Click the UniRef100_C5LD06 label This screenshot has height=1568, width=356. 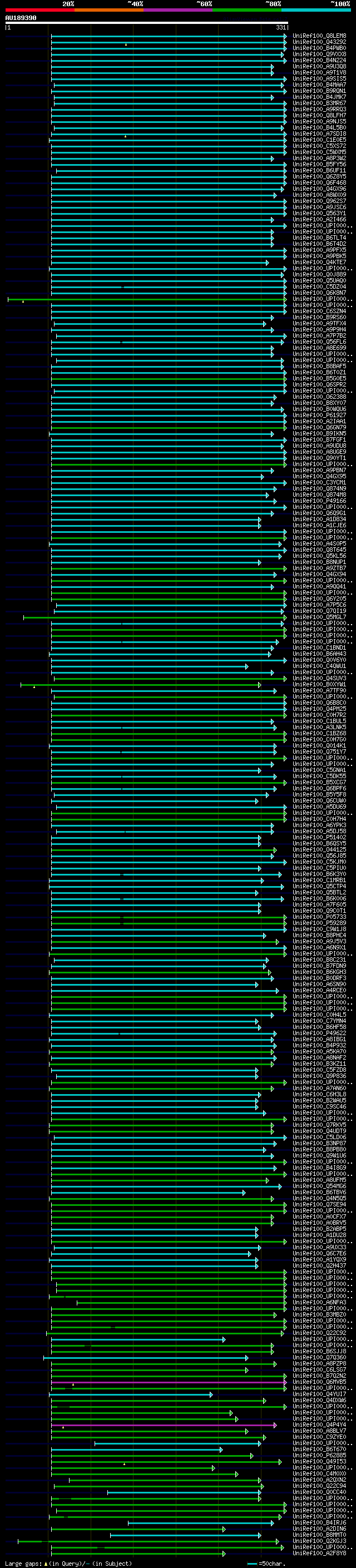point(319,1137)
